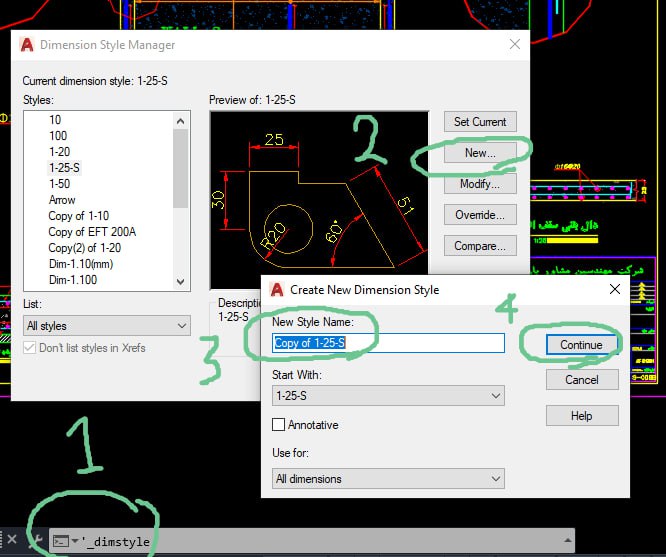Select the Arrow style in Styles list

(x=62, y=200)
